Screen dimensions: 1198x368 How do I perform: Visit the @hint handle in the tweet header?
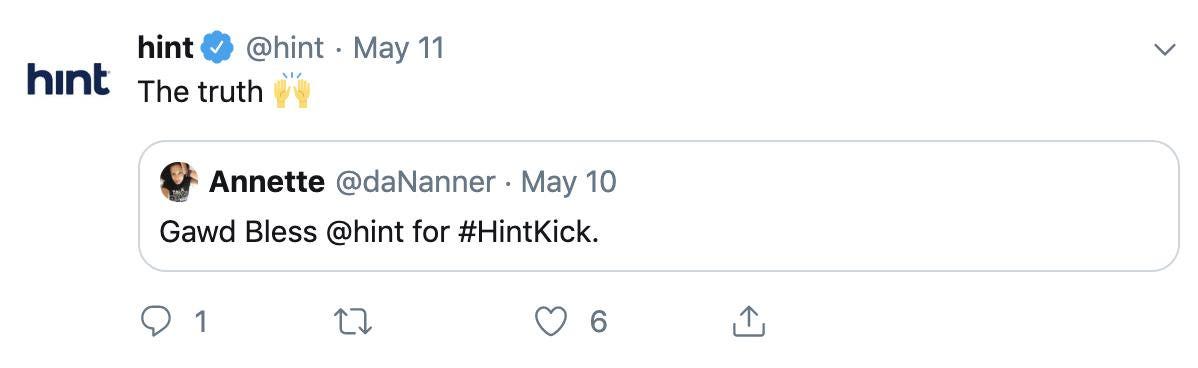tap(284, 49)
